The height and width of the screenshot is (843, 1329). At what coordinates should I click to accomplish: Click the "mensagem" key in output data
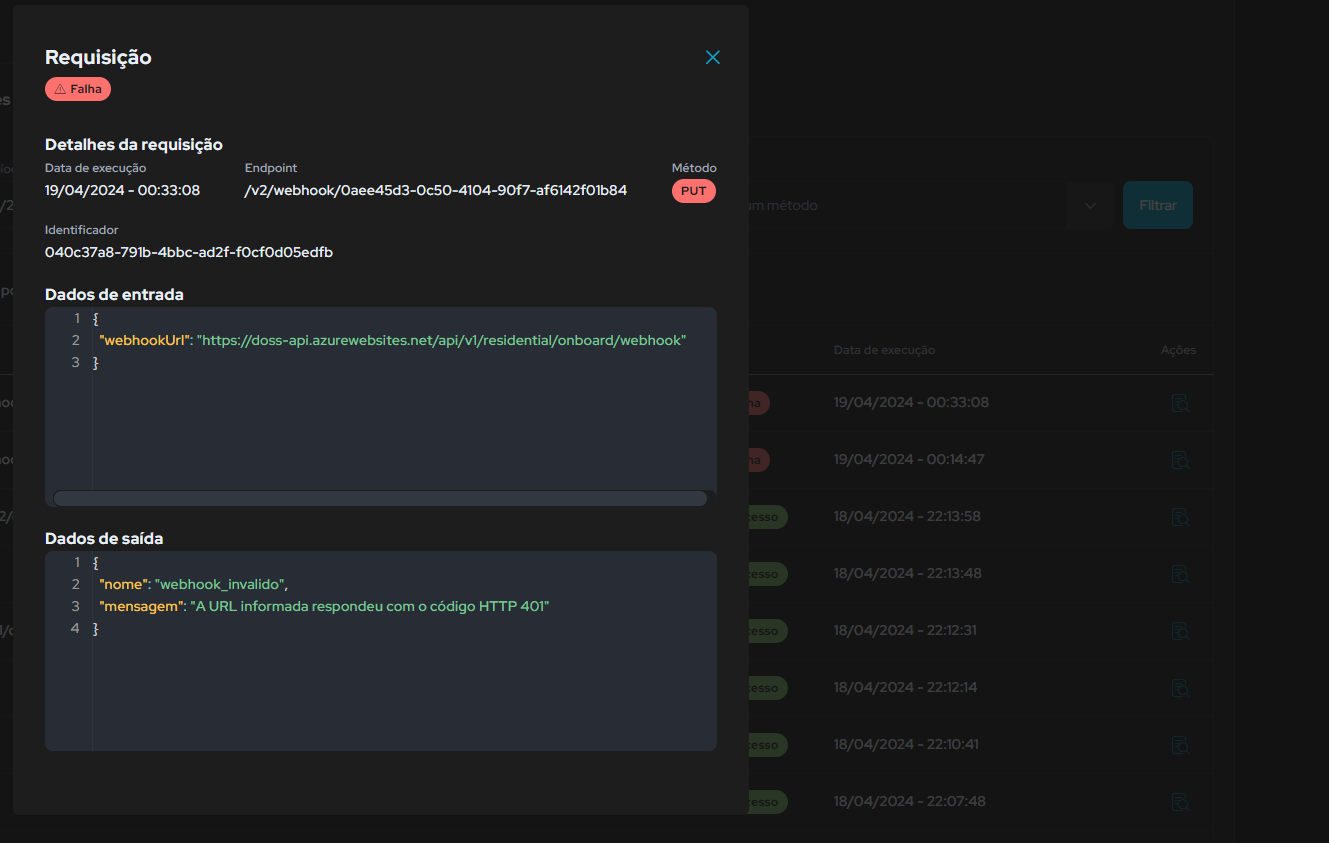[141, 606]
